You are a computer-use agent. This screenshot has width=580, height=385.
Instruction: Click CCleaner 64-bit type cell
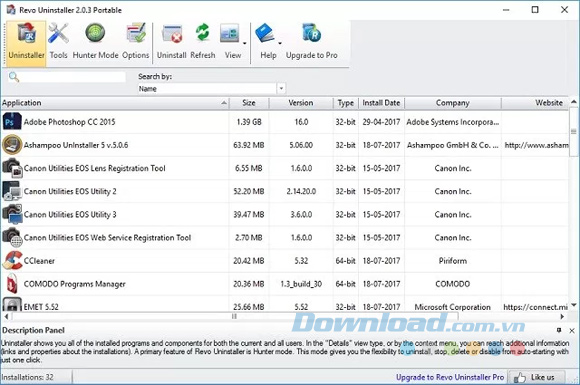345,261
